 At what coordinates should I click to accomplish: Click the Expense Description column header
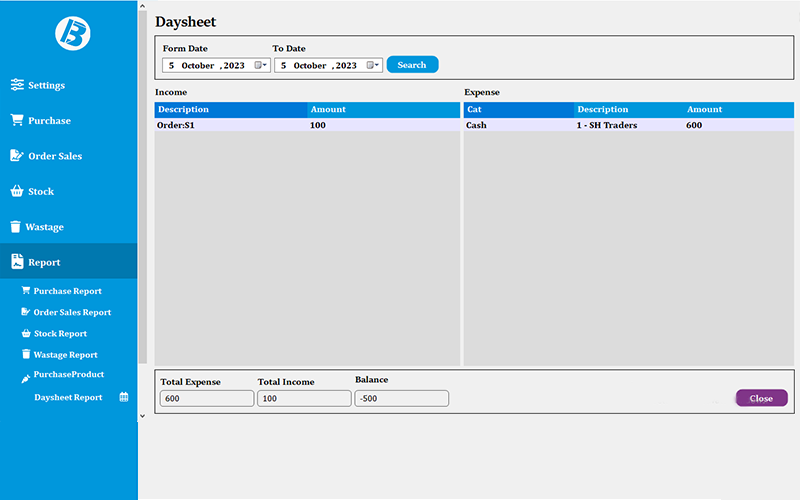[629, 110]
